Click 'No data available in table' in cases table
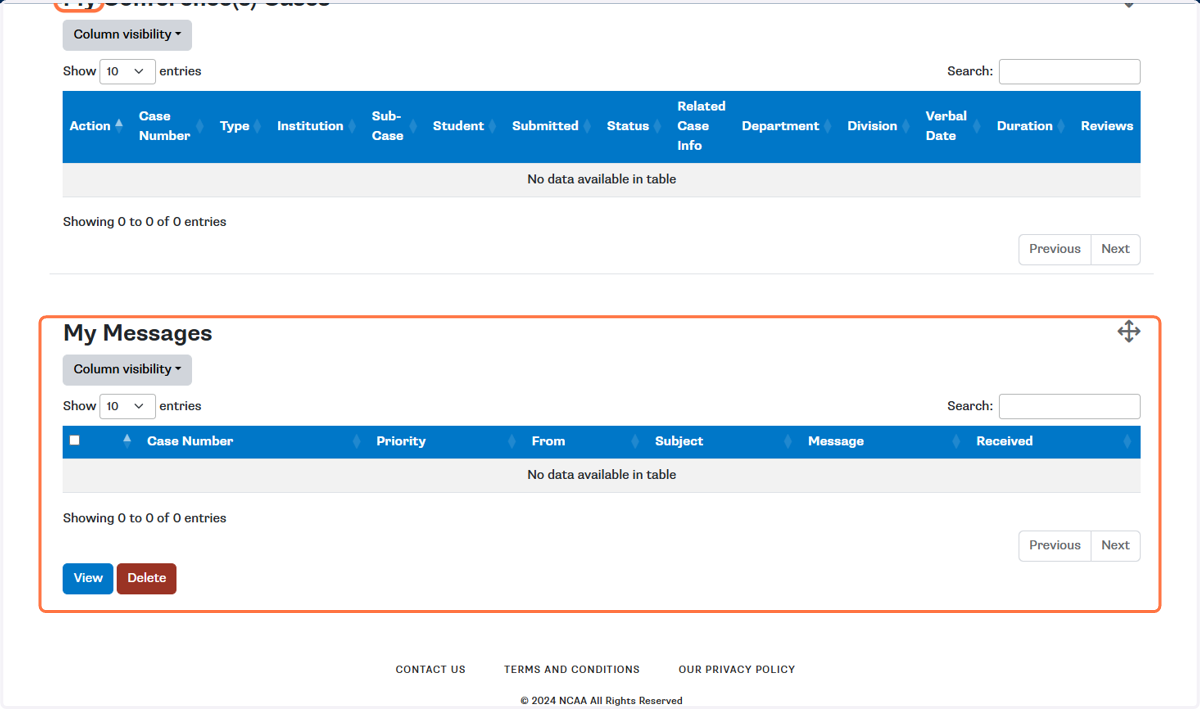Screen dimensions: 1200x709 tap(602, 179)
